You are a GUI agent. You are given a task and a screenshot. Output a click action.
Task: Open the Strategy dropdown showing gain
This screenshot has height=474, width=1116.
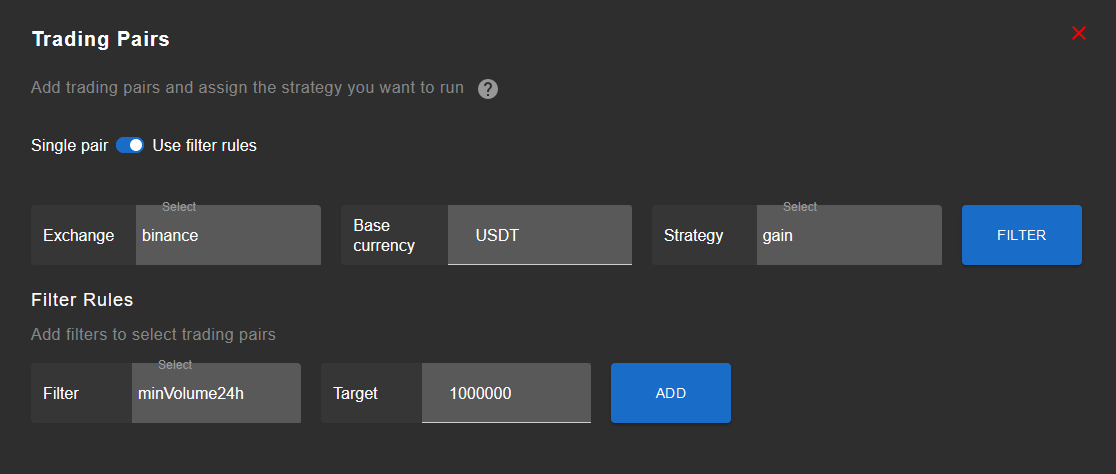tap(849, 235)
